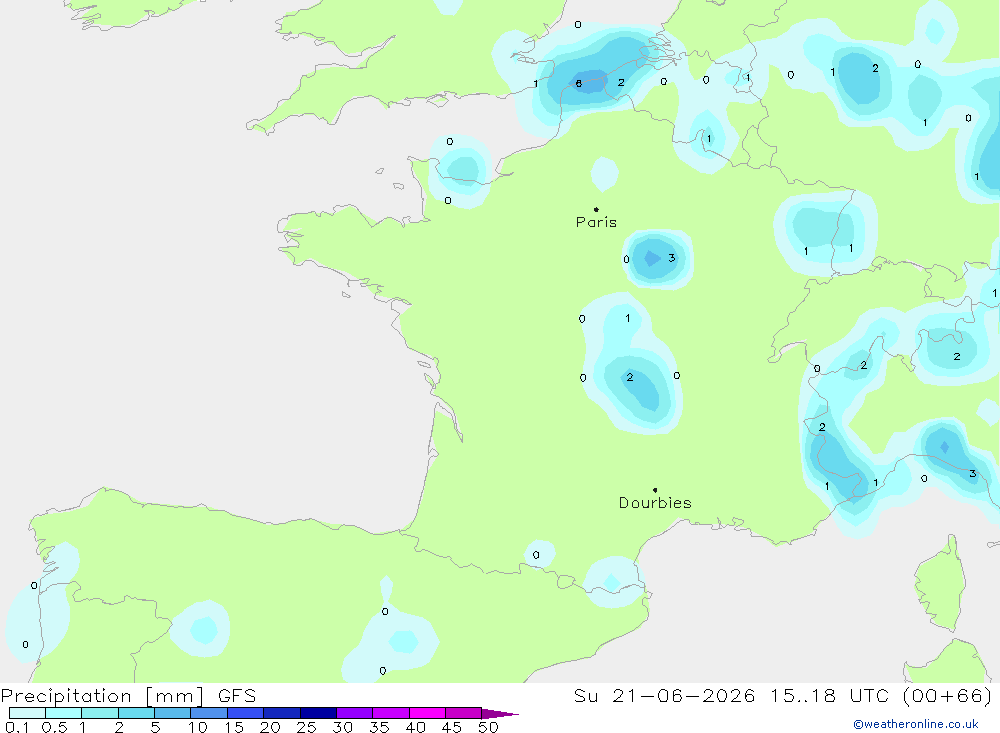Image resolution: width=1000 pixels, height=733 pixels.
Task: Click the '0.1' legend scale label
Action: pos(17,727)
